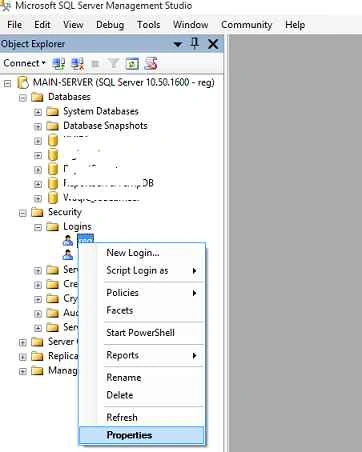Expand the Database Snapshots node
This screenshot has height=452, width=362.
(x=38, y=127)
